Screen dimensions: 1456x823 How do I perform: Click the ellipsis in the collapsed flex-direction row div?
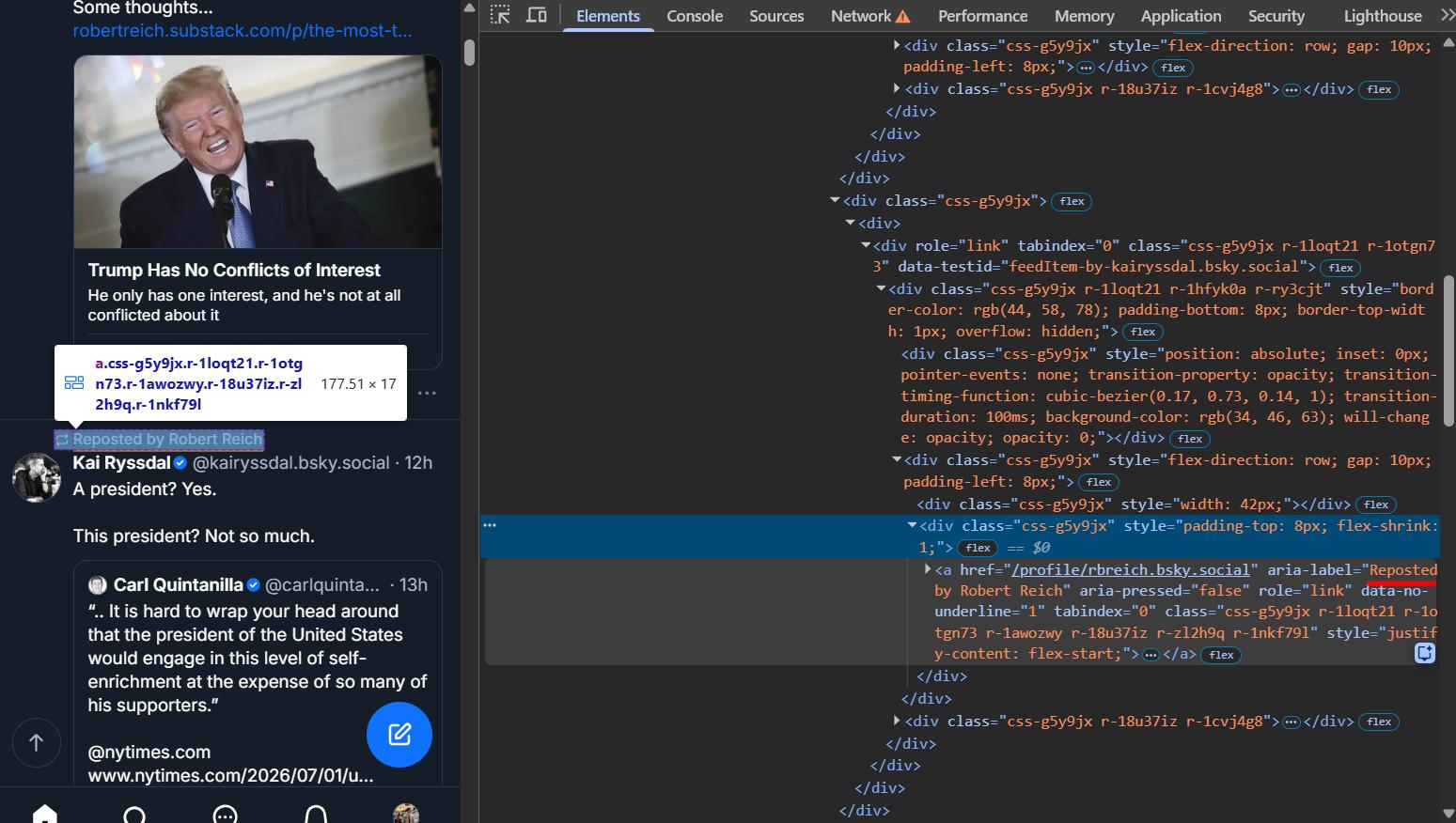click(x=1086, y=68)
